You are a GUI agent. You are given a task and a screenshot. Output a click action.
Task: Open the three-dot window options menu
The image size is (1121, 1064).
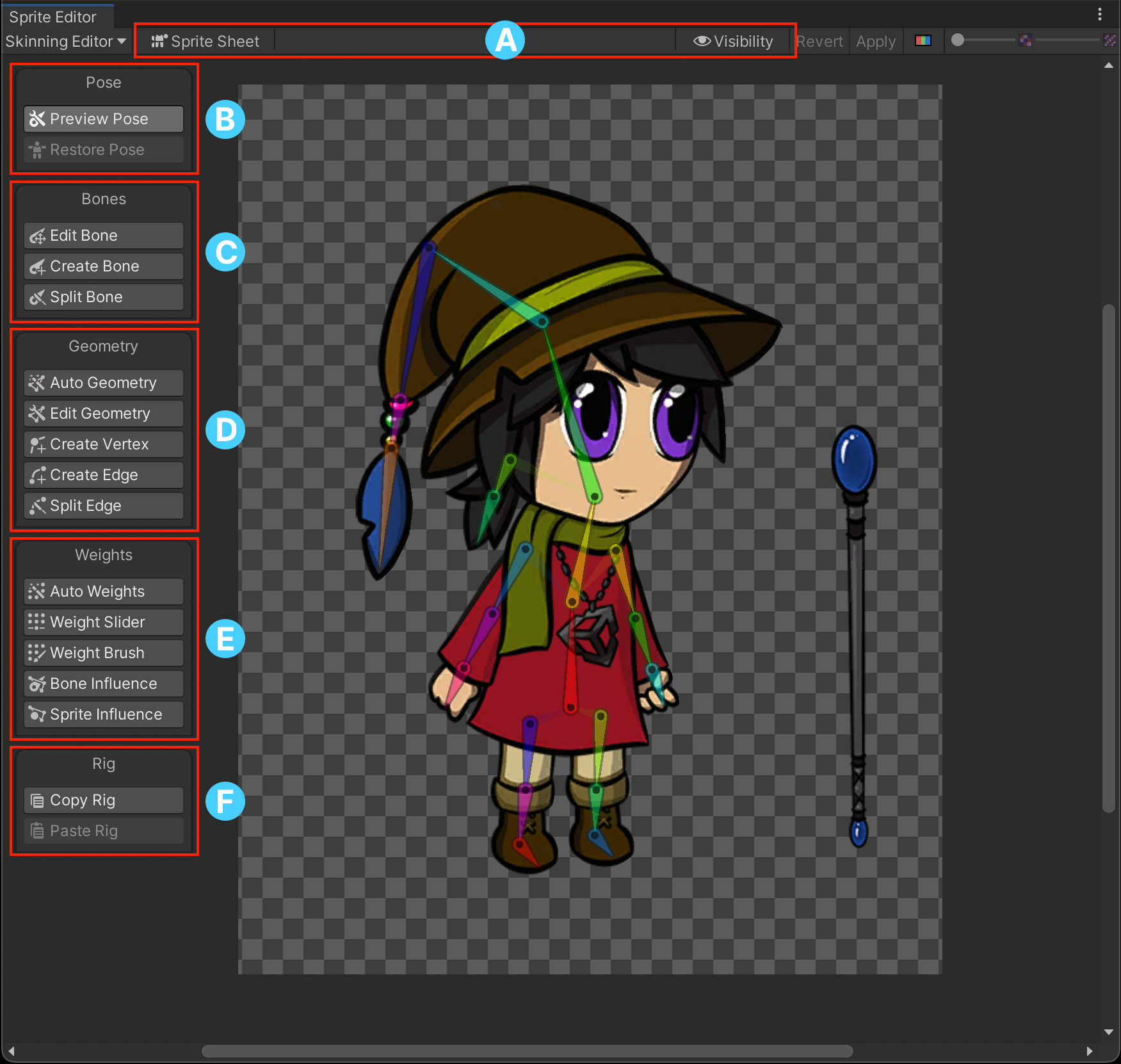pyautogui.click(x=1100, y=14)
